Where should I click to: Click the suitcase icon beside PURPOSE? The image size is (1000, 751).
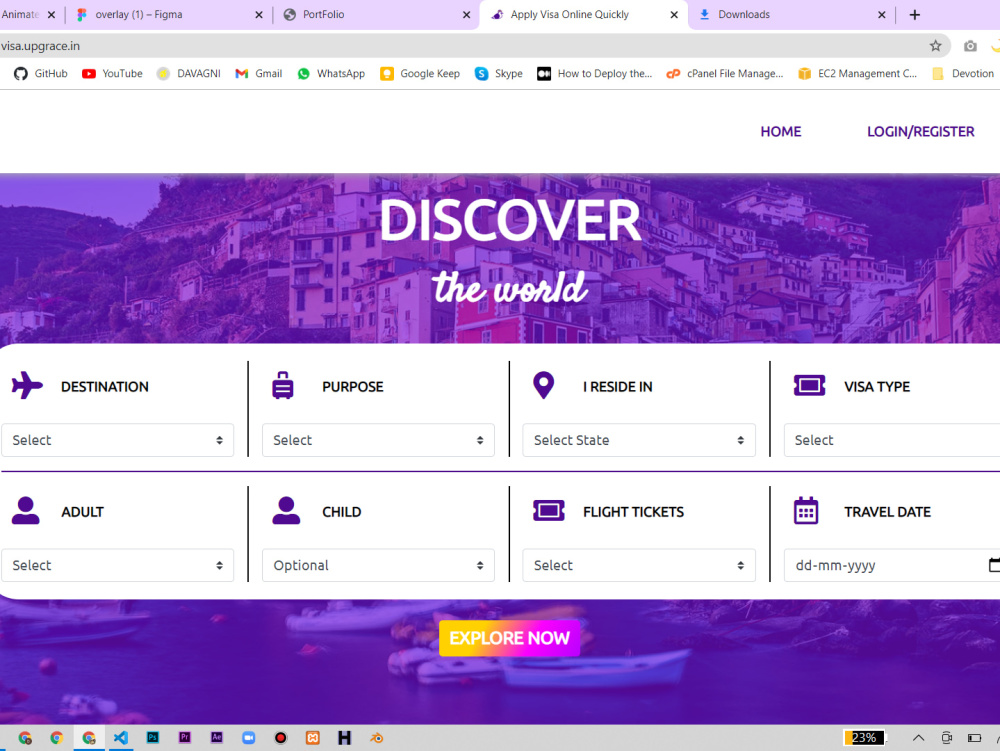[x=283, y=385]
